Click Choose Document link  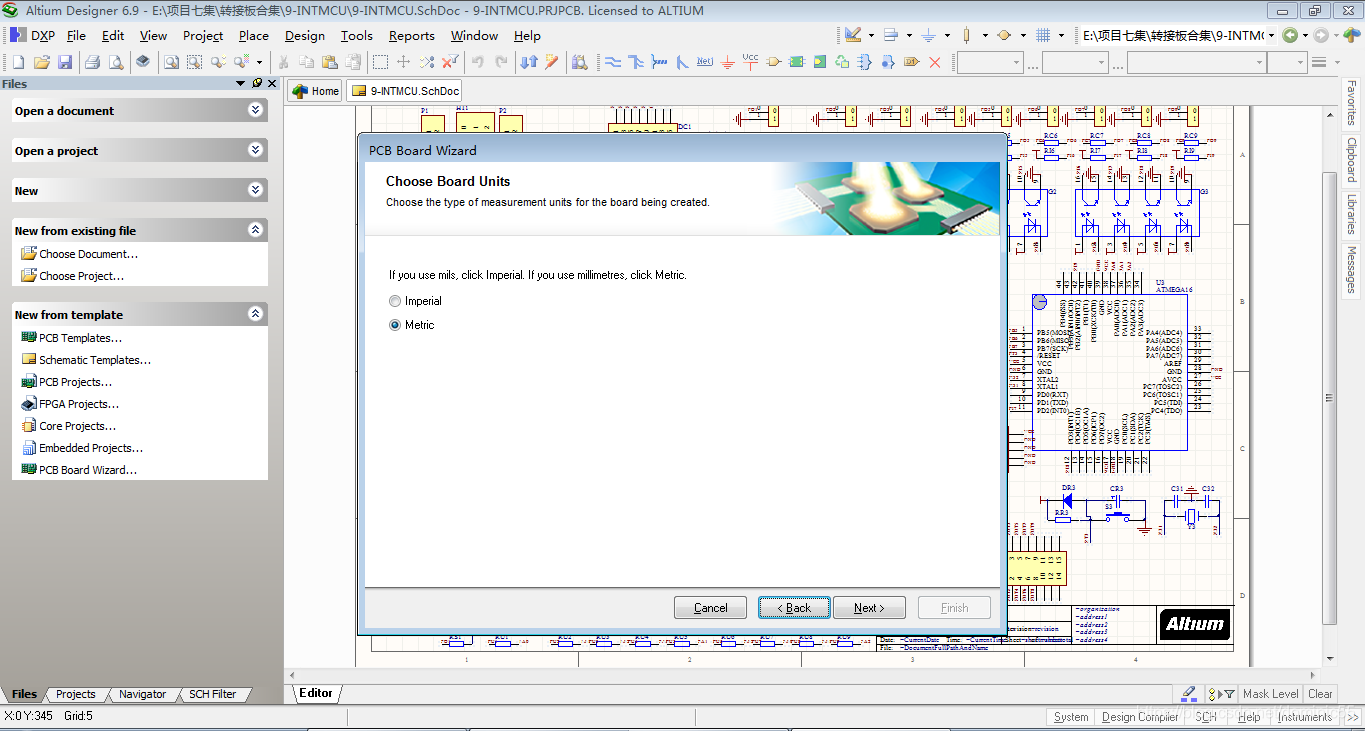coord(88,254)
